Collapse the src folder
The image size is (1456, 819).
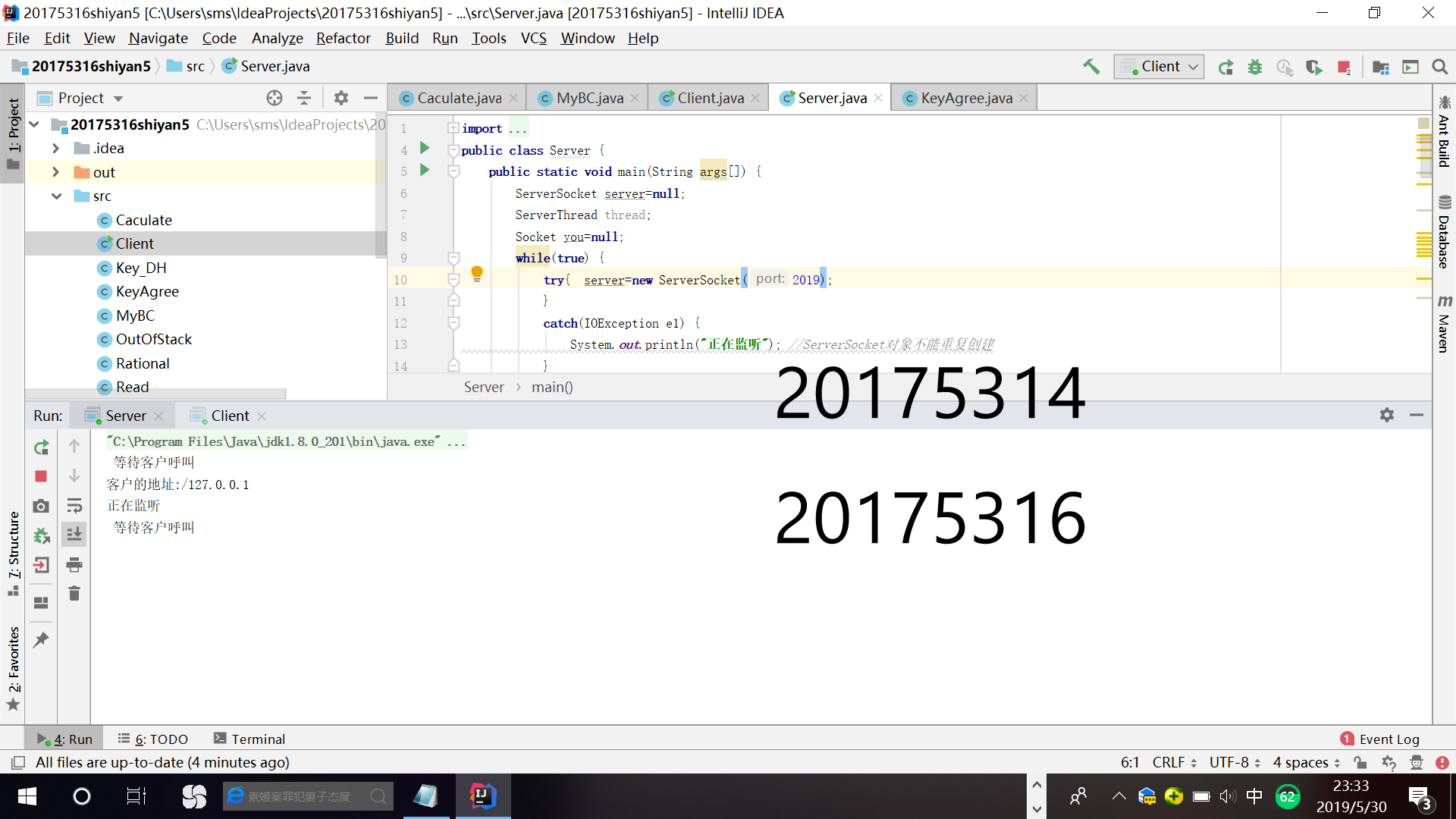tap(56, 196)
